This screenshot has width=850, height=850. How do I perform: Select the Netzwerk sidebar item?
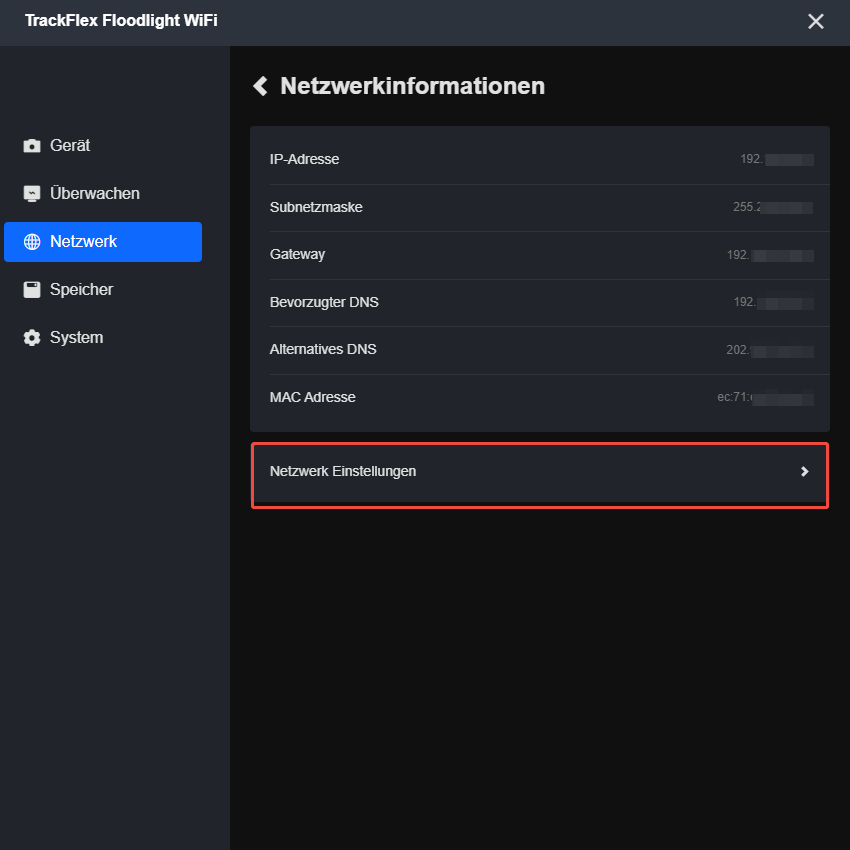pos(103,242)
